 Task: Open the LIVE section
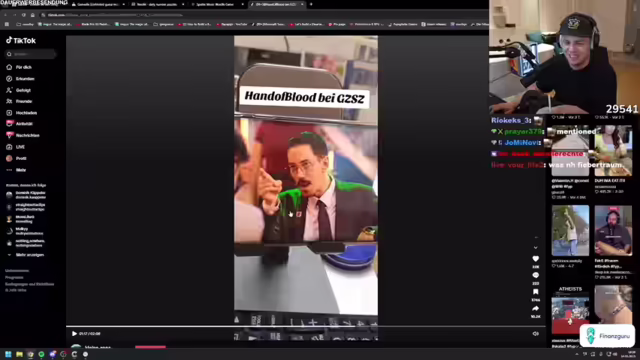16,147
